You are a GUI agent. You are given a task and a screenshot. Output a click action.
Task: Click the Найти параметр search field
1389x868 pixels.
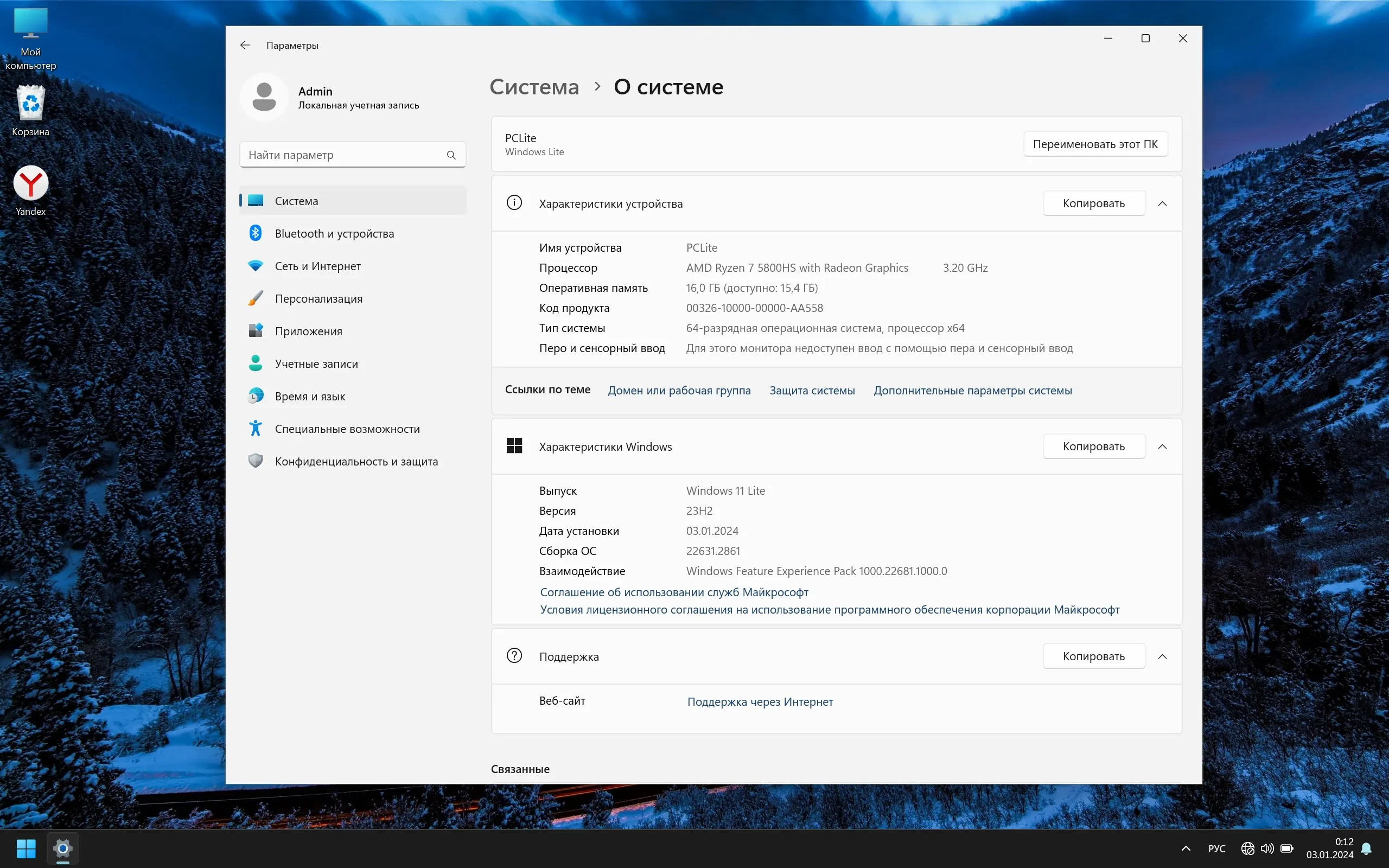[343, 155]
